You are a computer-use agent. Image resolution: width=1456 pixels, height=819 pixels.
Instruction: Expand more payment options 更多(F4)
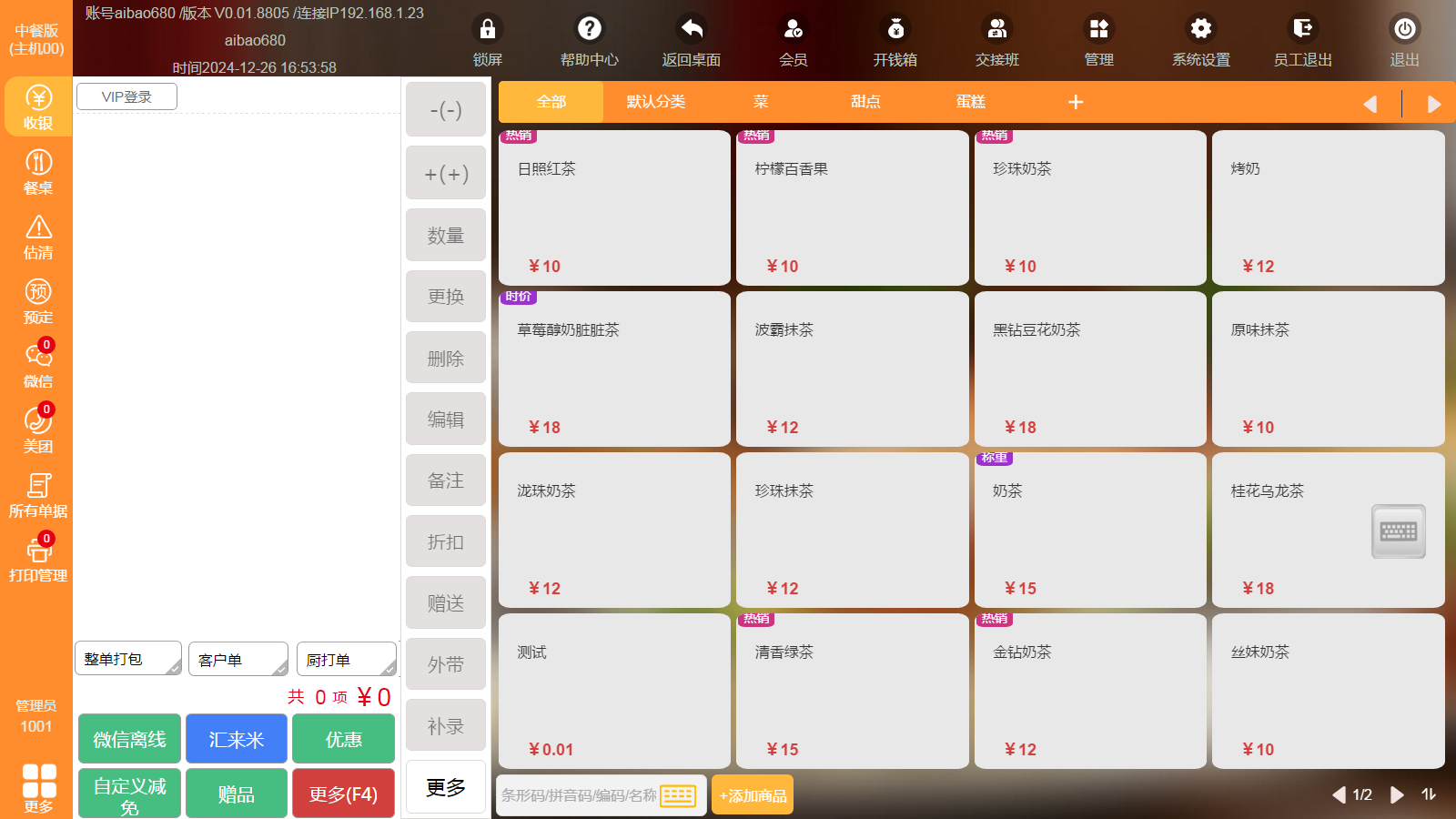[x=343, y=794]
